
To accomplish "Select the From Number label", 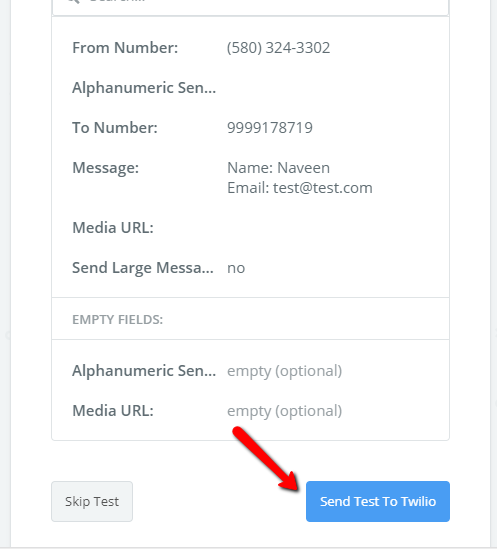I will click(x=125, y=48).
